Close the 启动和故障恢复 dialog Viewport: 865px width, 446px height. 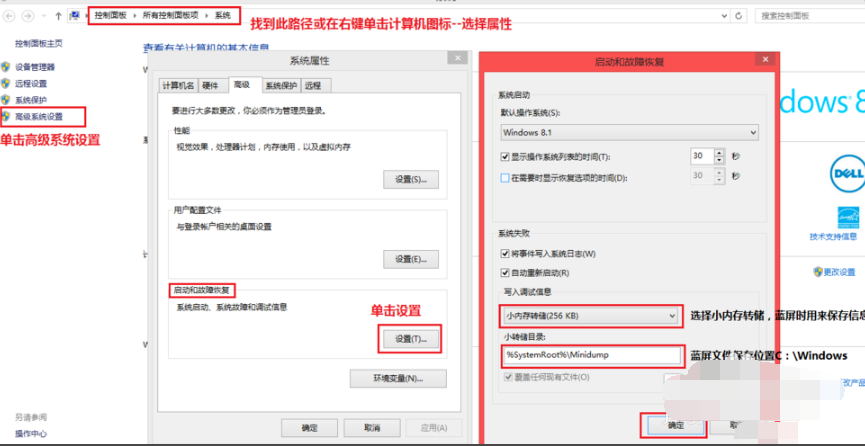764,59
